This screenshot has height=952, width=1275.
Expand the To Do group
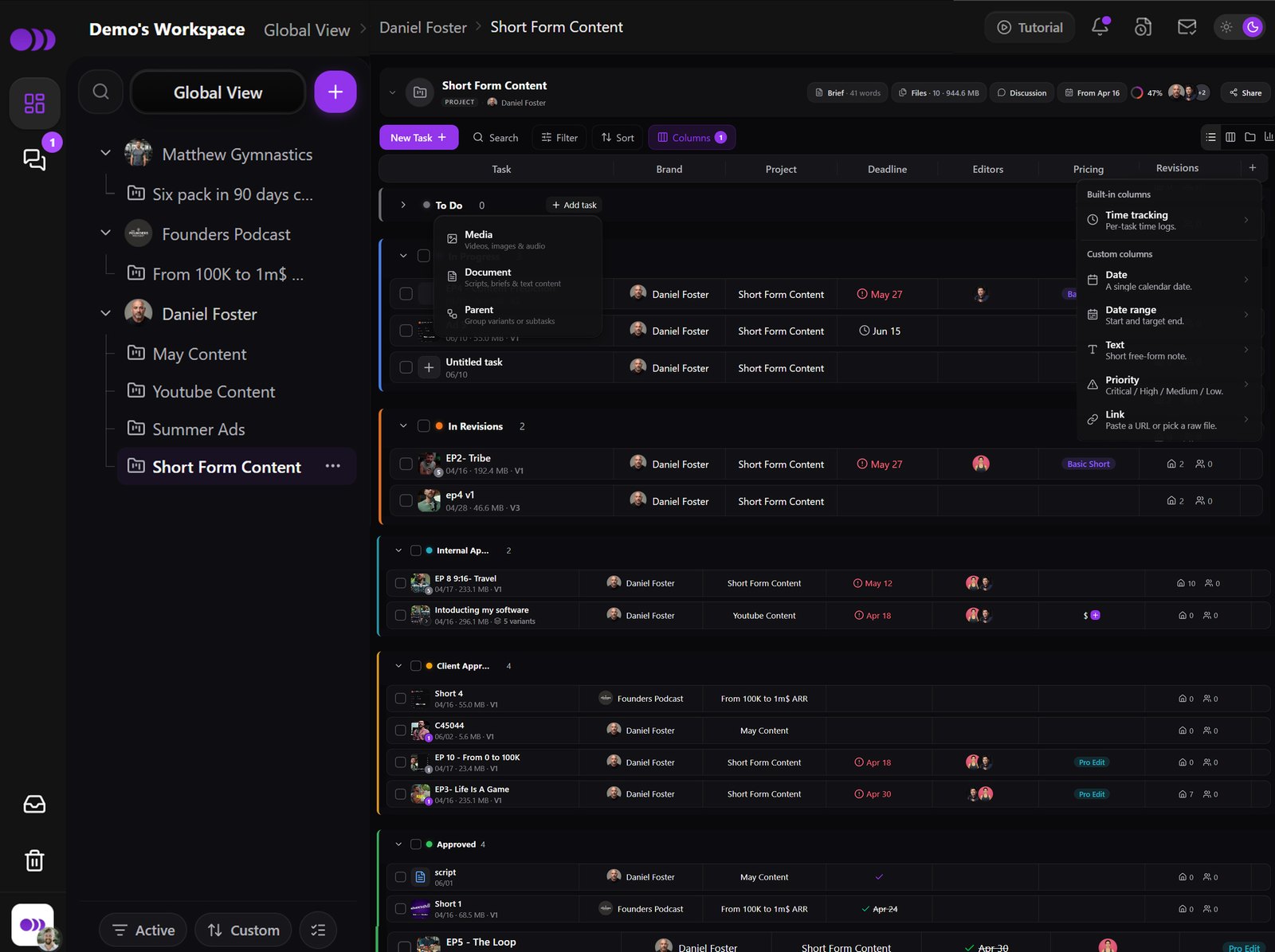[x=403, y=205]
